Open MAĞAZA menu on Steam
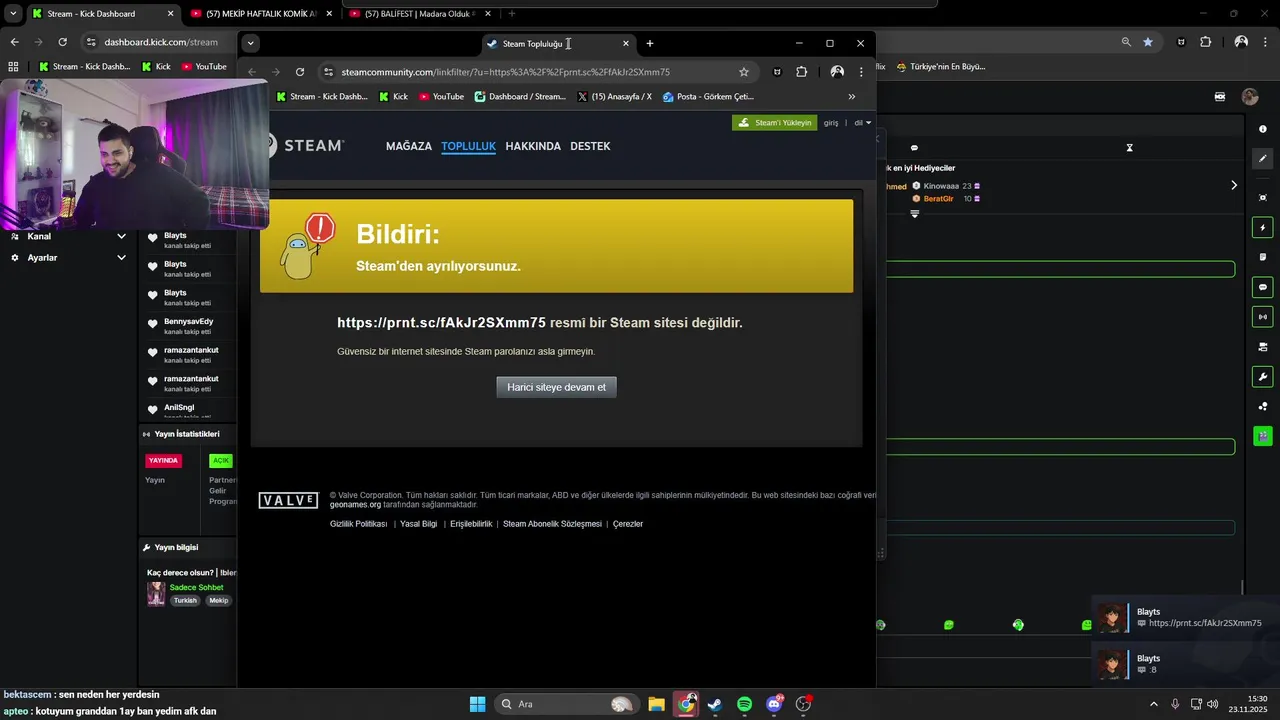 (409, 146)
